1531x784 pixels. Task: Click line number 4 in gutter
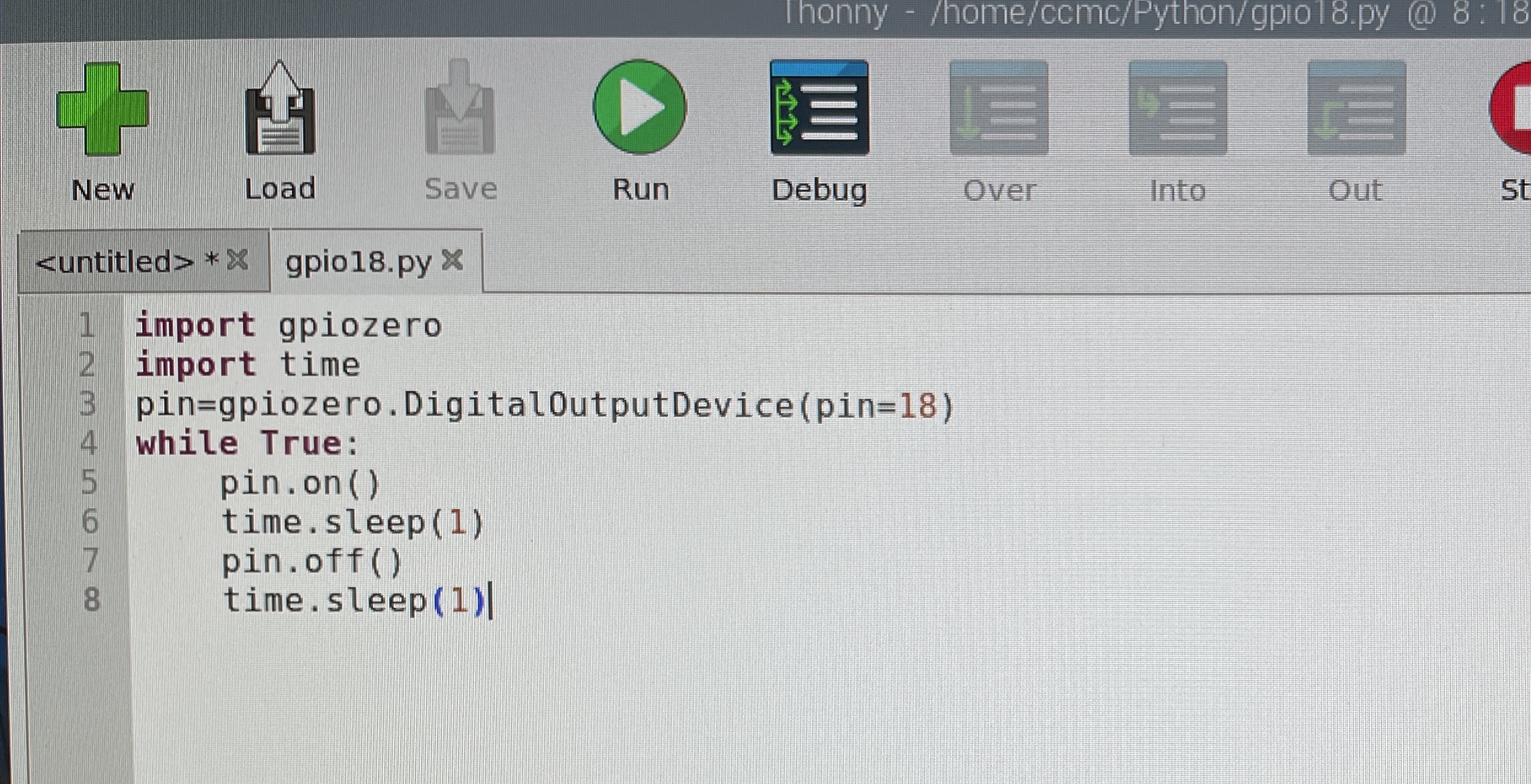89,444
